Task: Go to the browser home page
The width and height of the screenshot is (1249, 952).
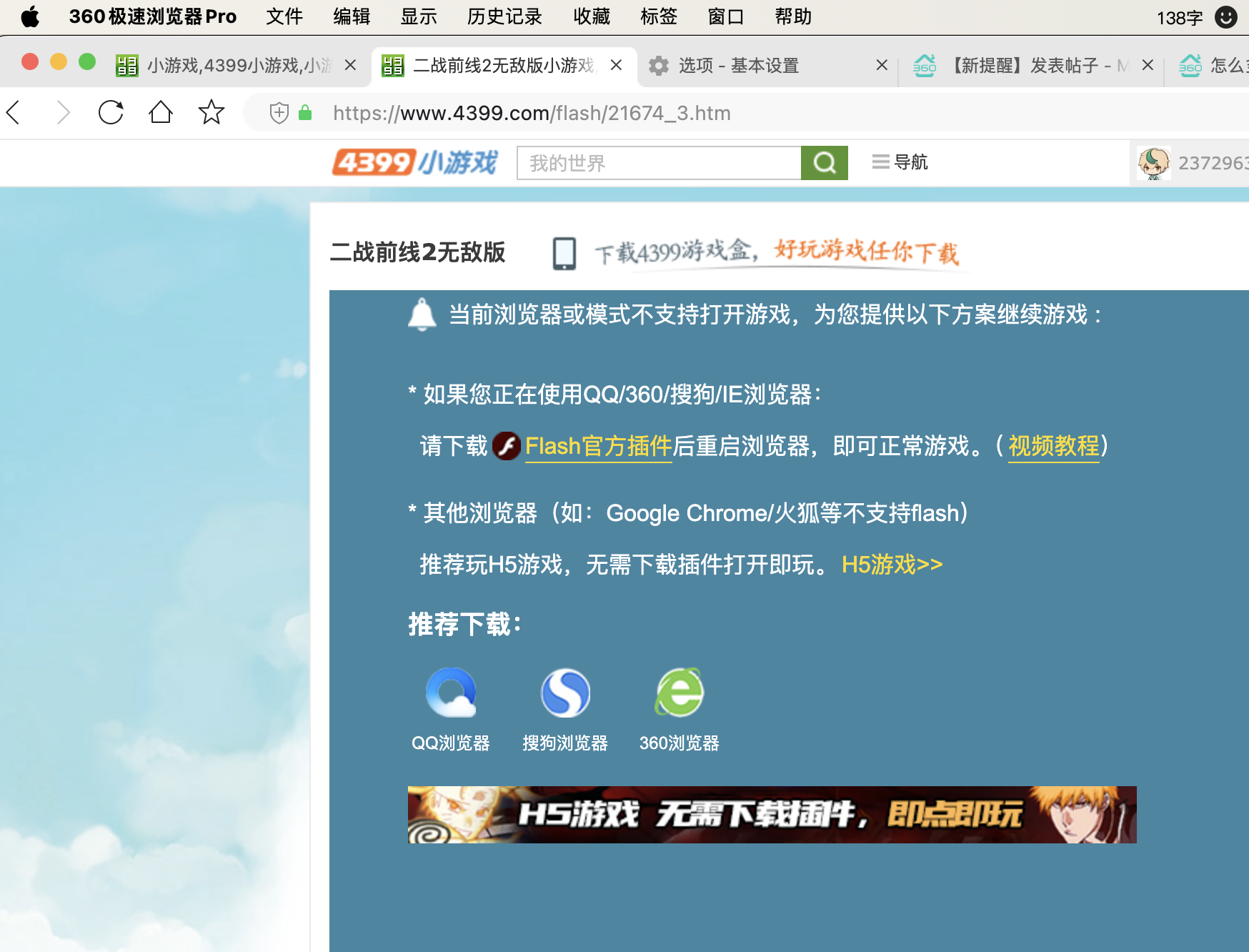Action: tap(161, 113)
